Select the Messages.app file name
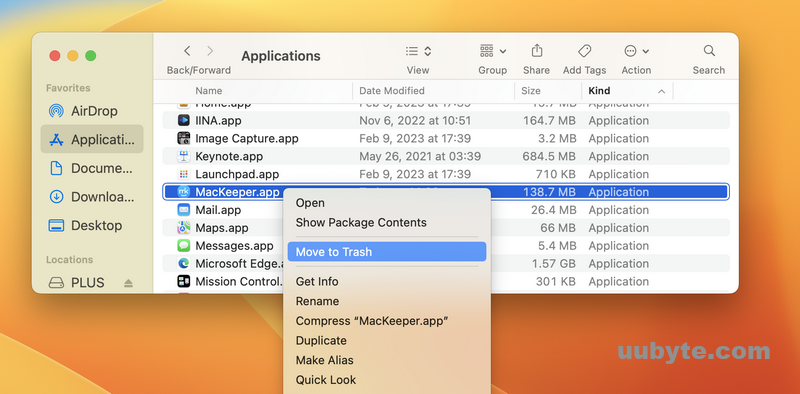Viewport: 800px width, 394px height. point(235,245)
